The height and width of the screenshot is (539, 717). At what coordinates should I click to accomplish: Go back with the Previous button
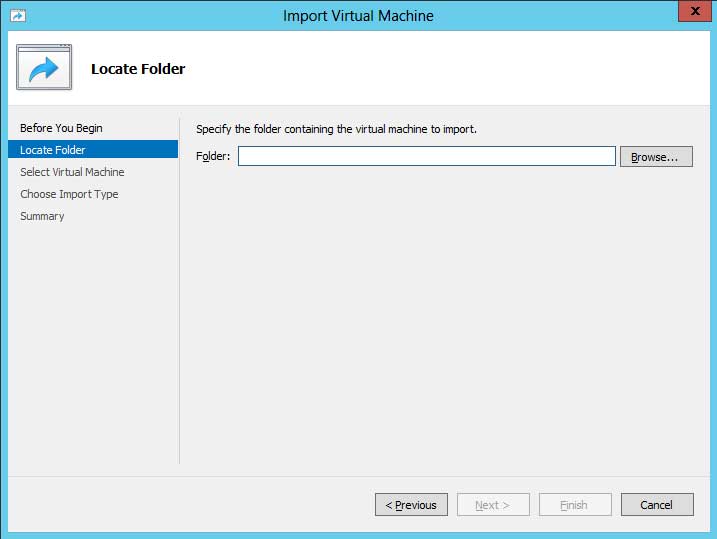coord(411,505)
